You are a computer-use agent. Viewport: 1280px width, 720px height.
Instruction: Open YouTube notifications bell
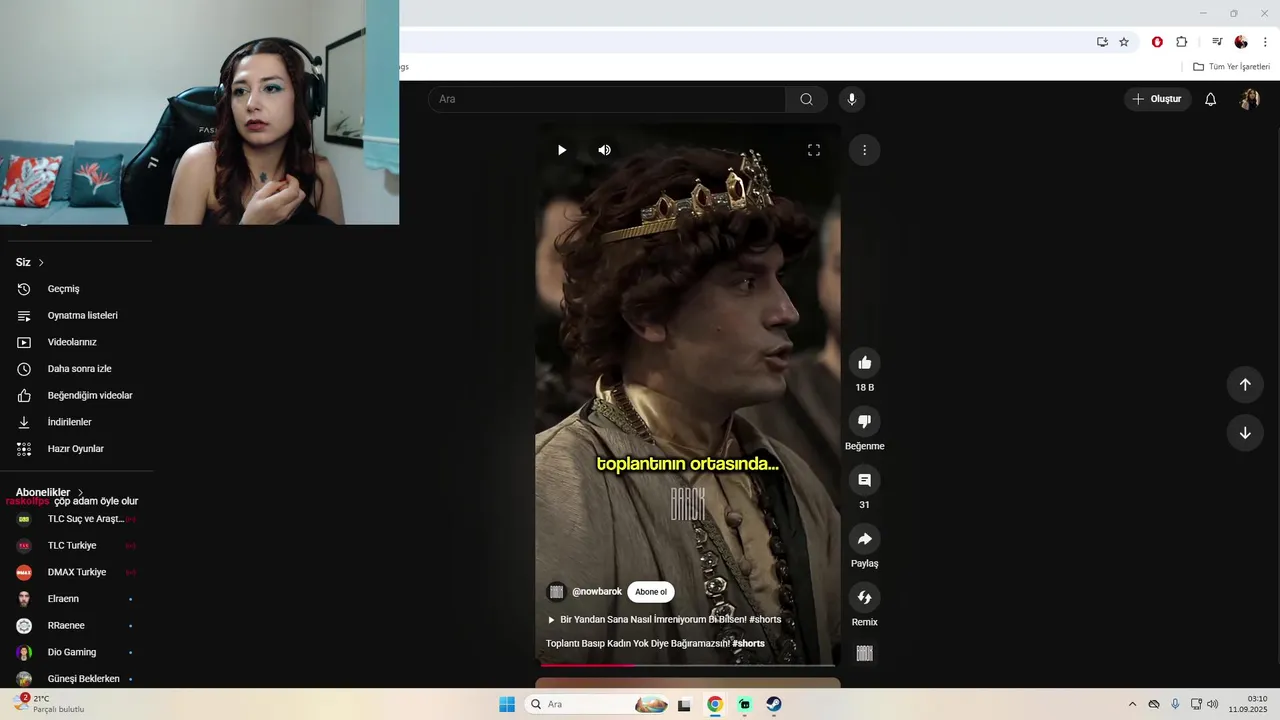coord(1210,99)
